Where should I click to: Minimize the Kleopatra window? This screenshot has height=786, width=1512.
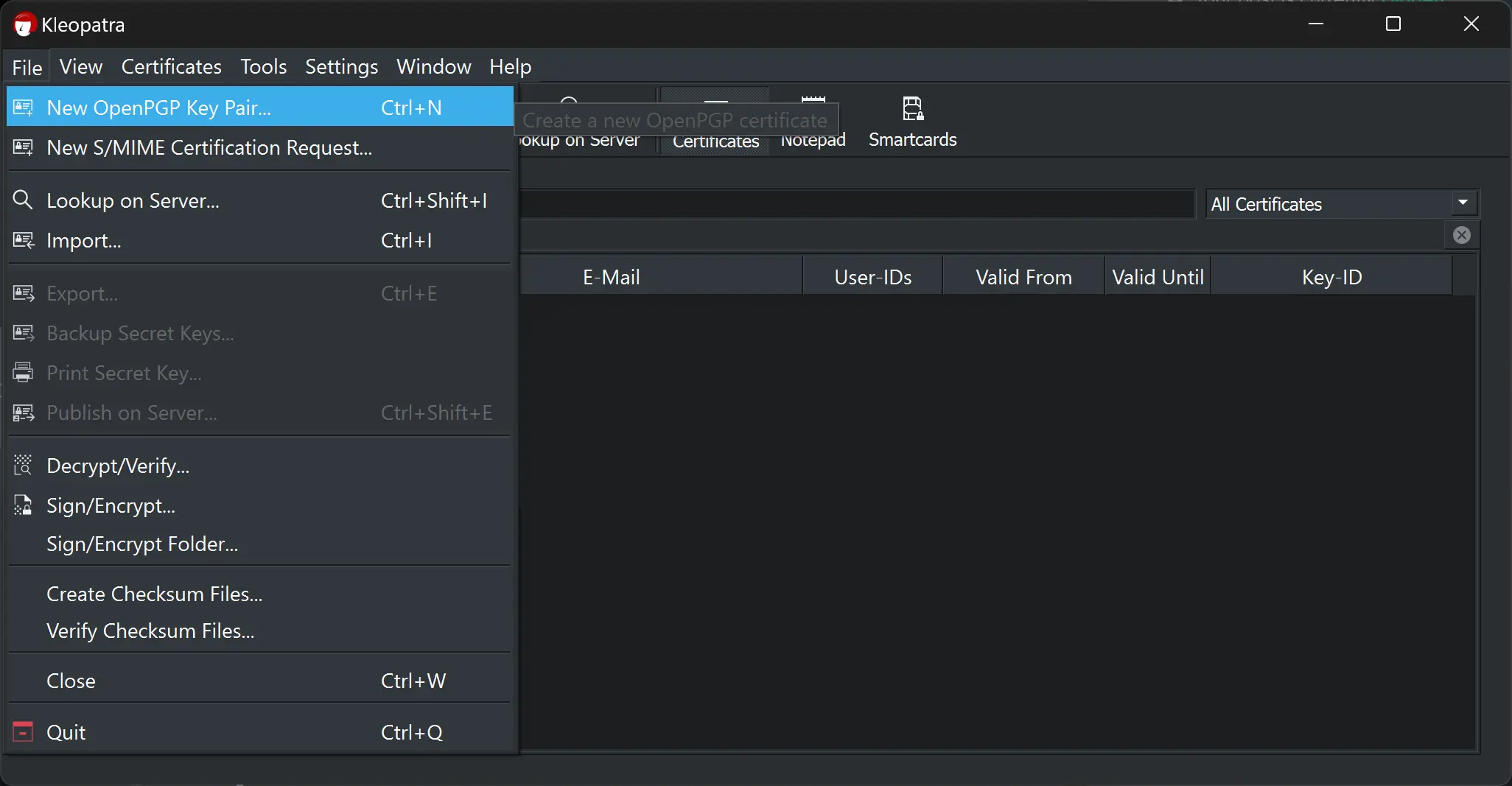[1315, 24]
